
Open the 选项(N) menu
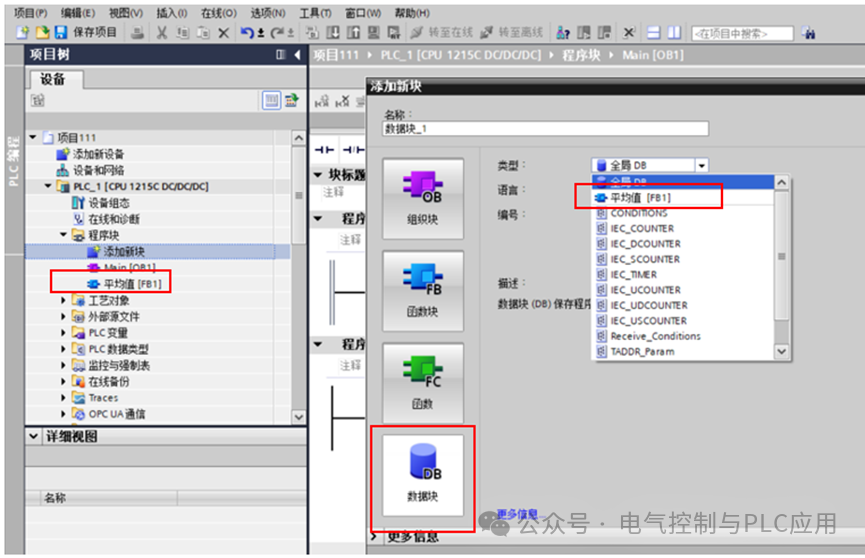click(268, 13)
